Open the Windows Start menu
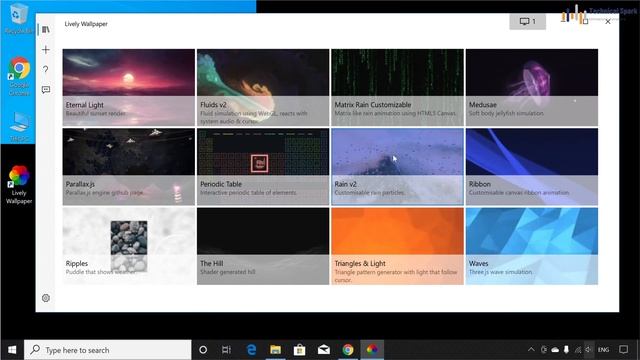Image resolution: width=640 pixels, height=360 pixels. coord(12,350)
